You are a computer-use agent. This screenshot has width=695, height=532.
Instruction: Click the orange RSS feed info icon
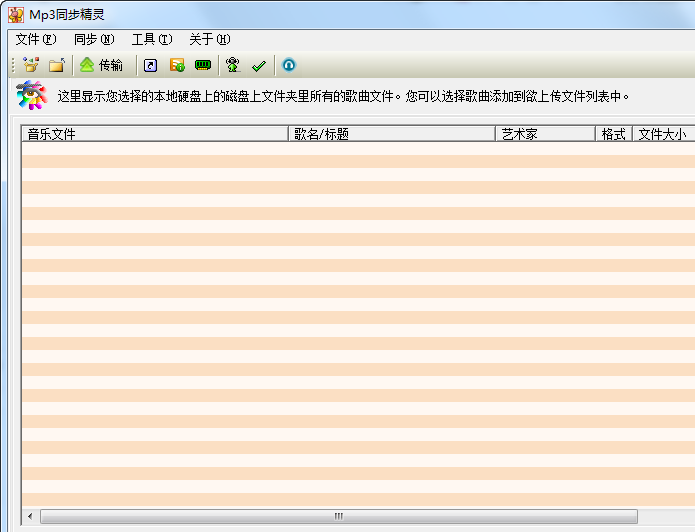point(177,65)
